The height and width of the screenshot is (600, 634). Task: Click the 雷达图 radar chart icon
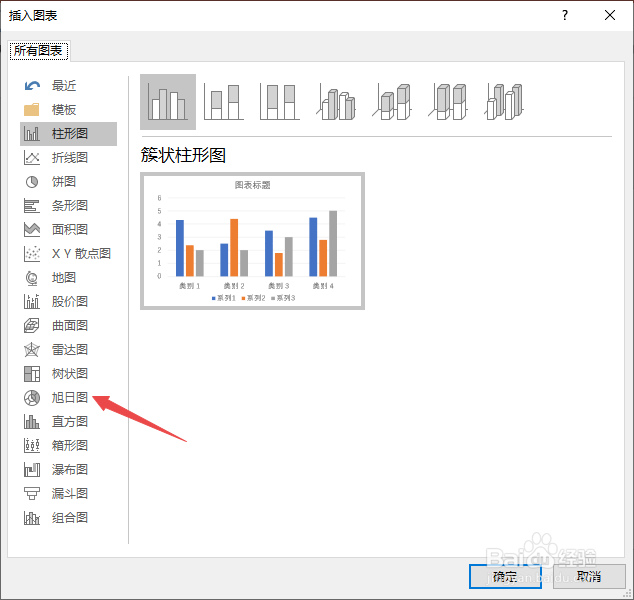pos(32,350)
